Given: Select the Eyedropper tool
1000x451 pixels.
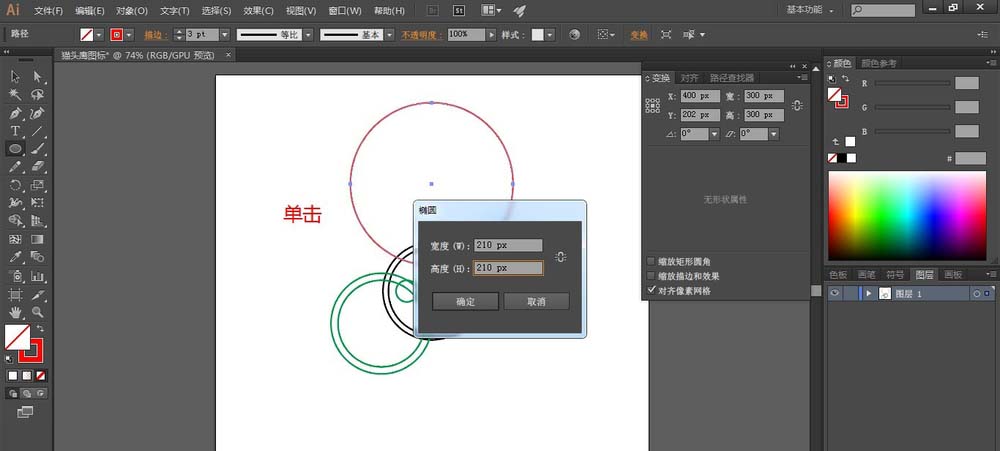Looking at the screenshot, I should [15, 257].
